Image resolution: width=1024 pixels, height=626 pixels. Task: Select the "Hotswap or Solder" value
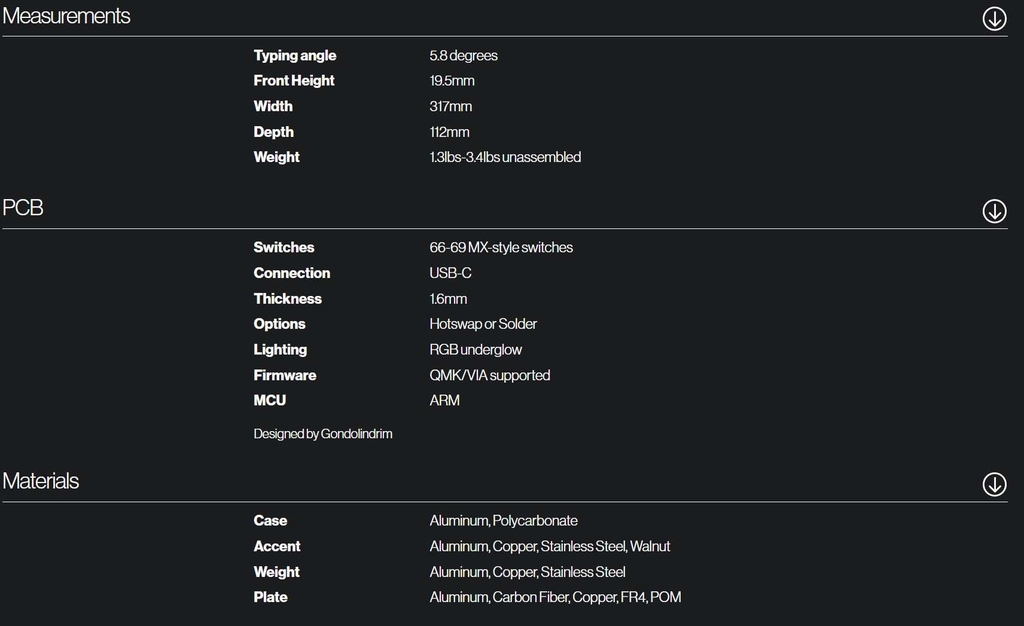click(483, 324)
